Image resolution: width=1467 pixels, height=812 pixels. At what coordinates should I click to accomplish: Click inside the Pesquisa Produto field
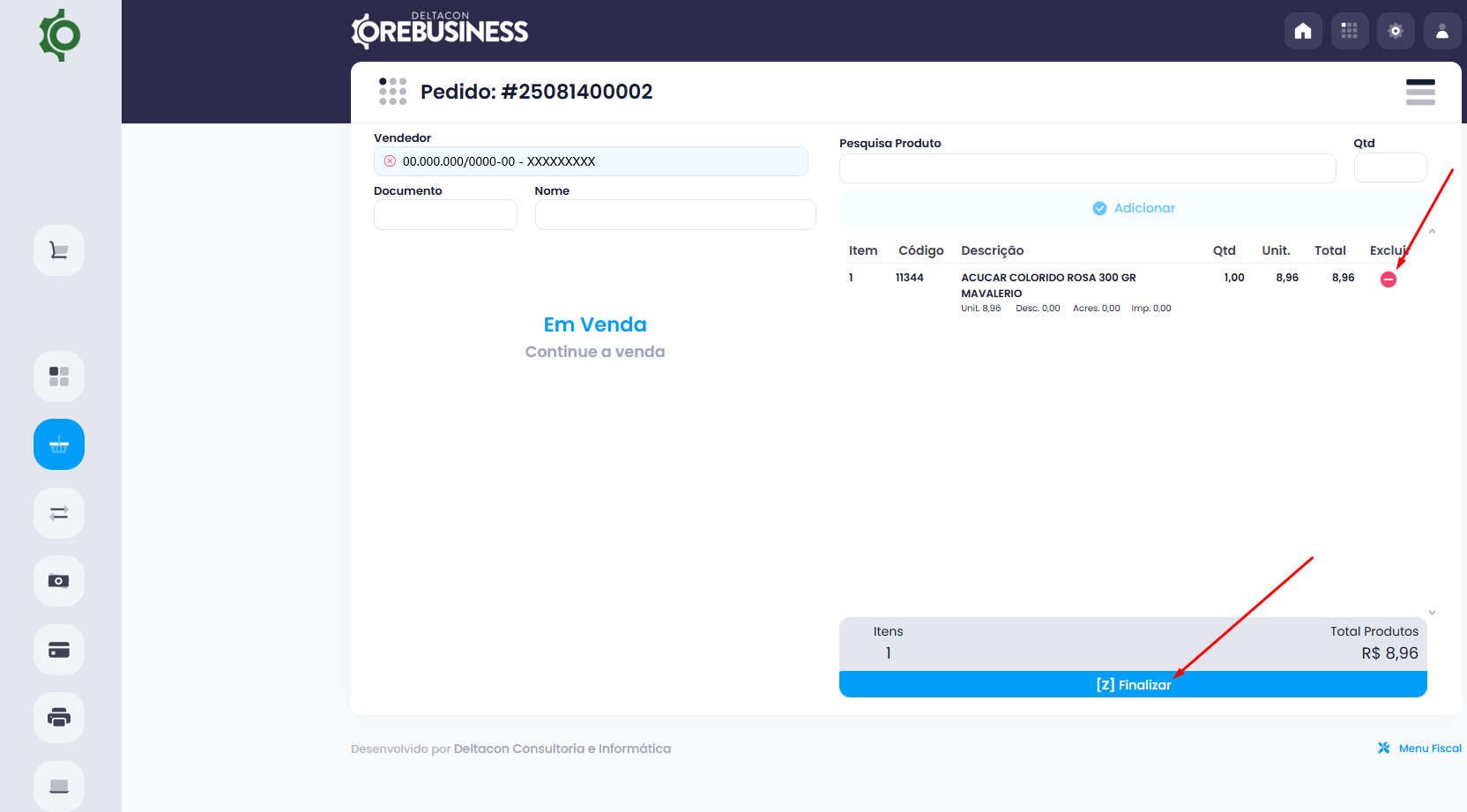[x=1088, y=168]
